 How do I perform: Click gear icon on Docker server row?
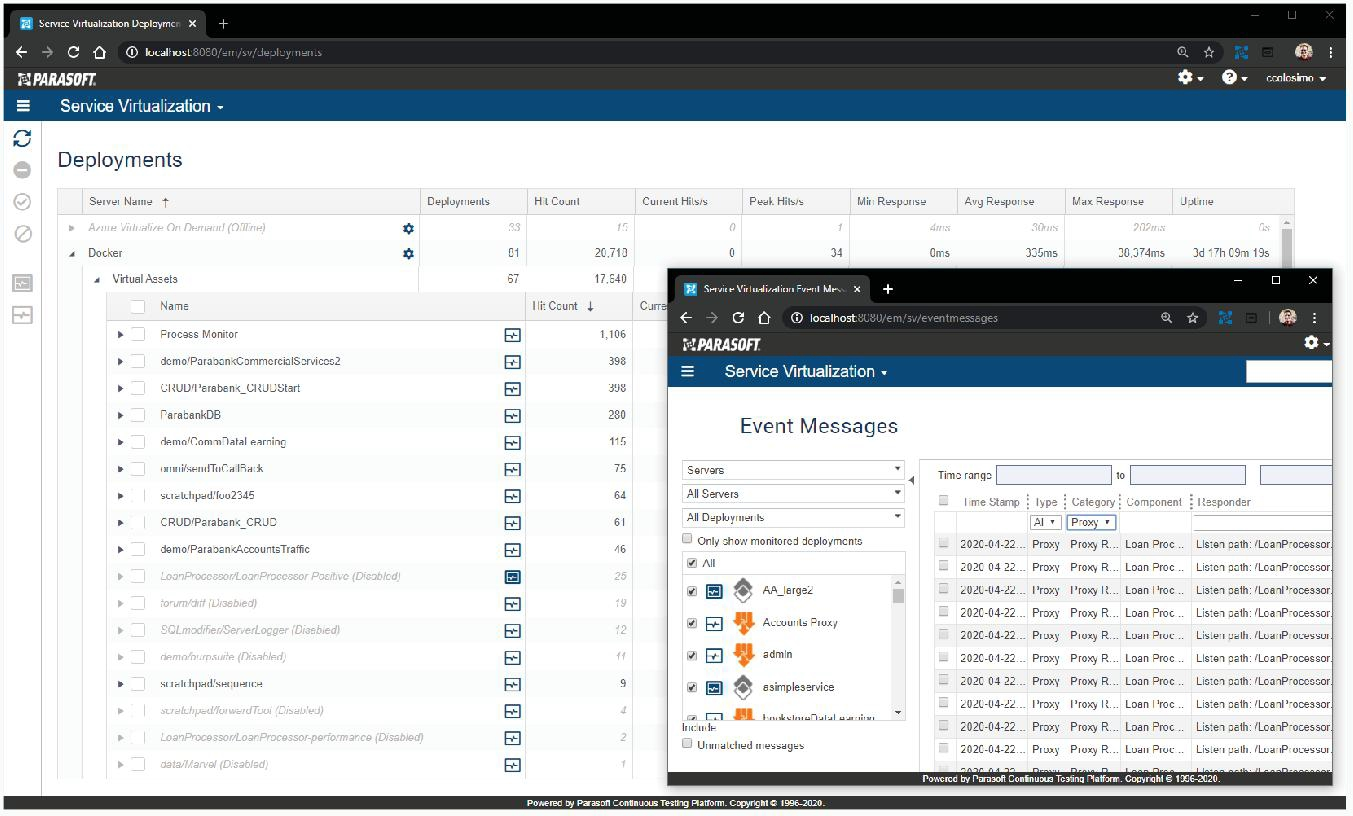[408, 254]
